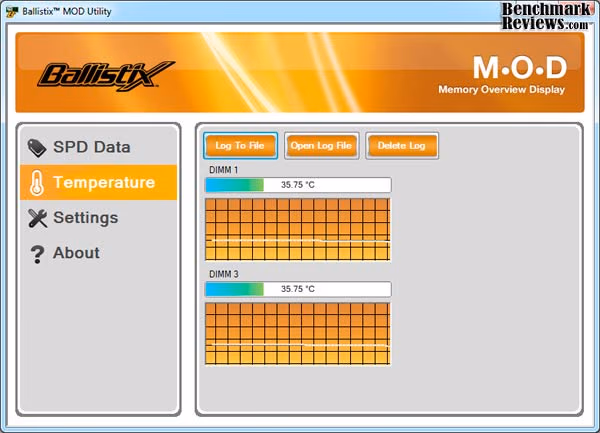Select the Temperature tab

click(x=99, y=182)
